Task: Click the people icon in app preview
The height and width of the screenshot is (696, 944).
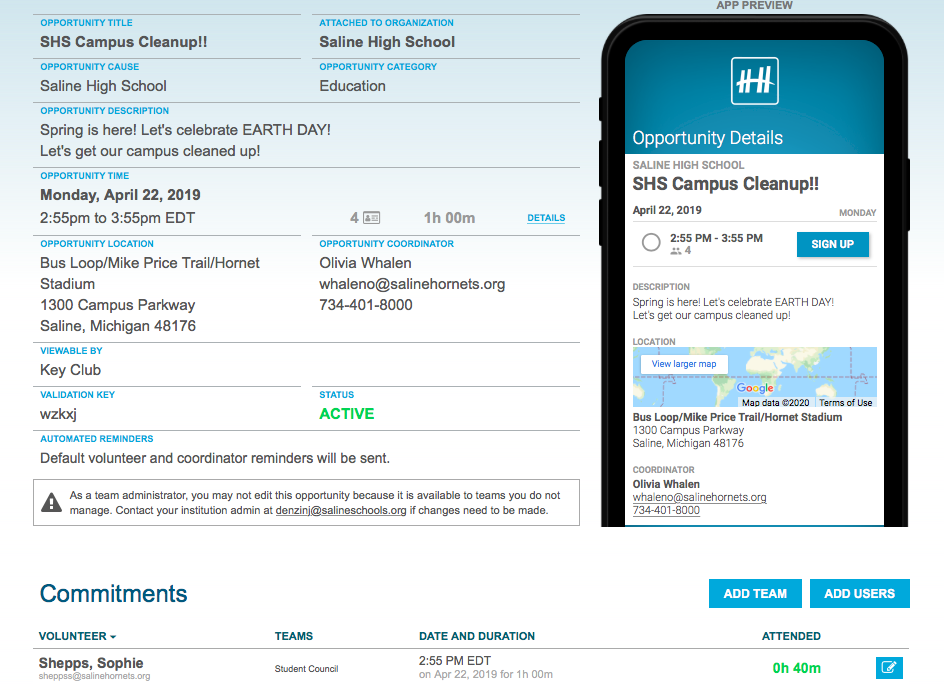Action: (676, 250)
